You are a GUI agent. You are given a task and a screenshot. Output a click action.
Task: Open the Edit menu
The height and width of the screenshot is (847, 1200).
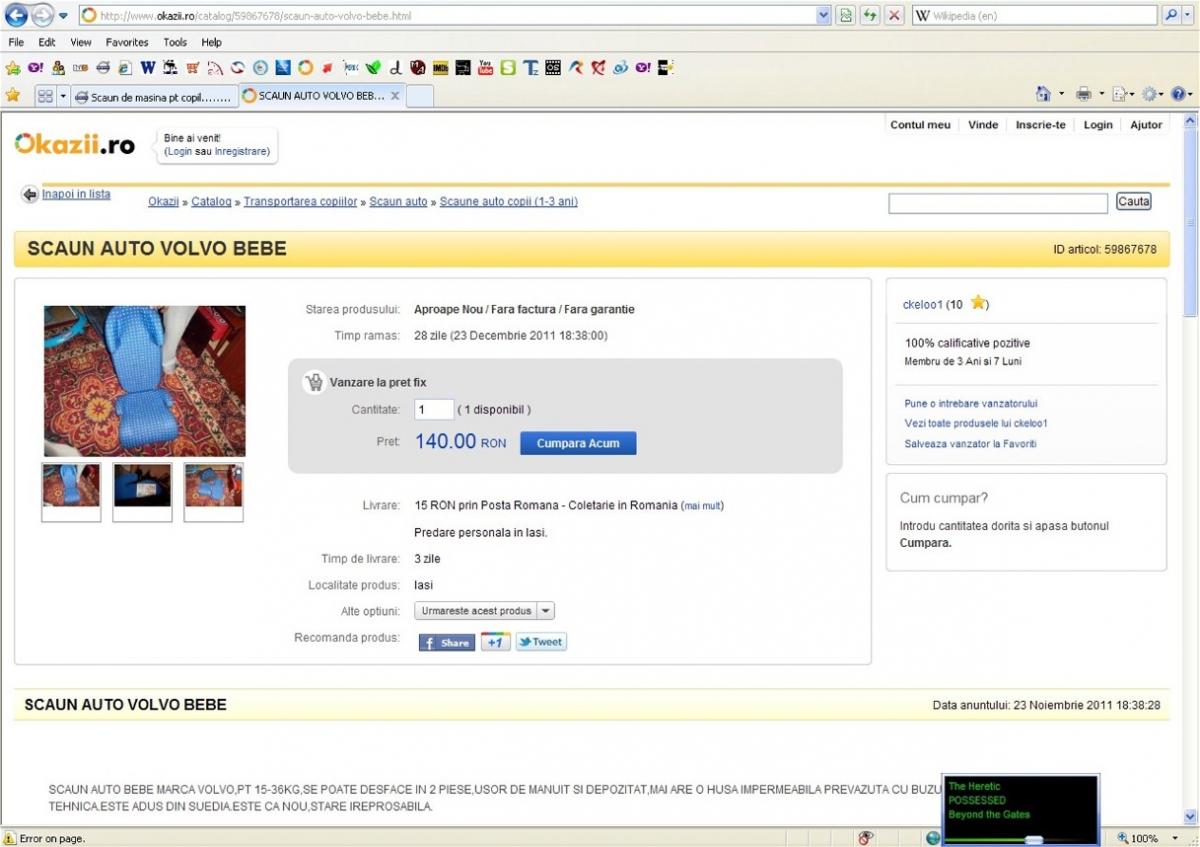point(47,42)
